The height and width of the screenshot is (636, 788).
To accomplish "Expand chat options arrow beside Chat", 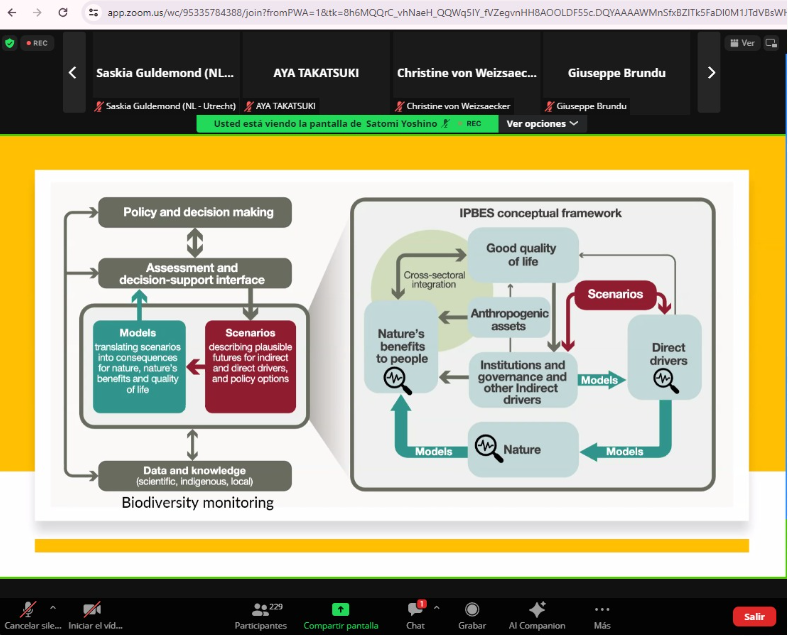I will click(x=437, y=607).
